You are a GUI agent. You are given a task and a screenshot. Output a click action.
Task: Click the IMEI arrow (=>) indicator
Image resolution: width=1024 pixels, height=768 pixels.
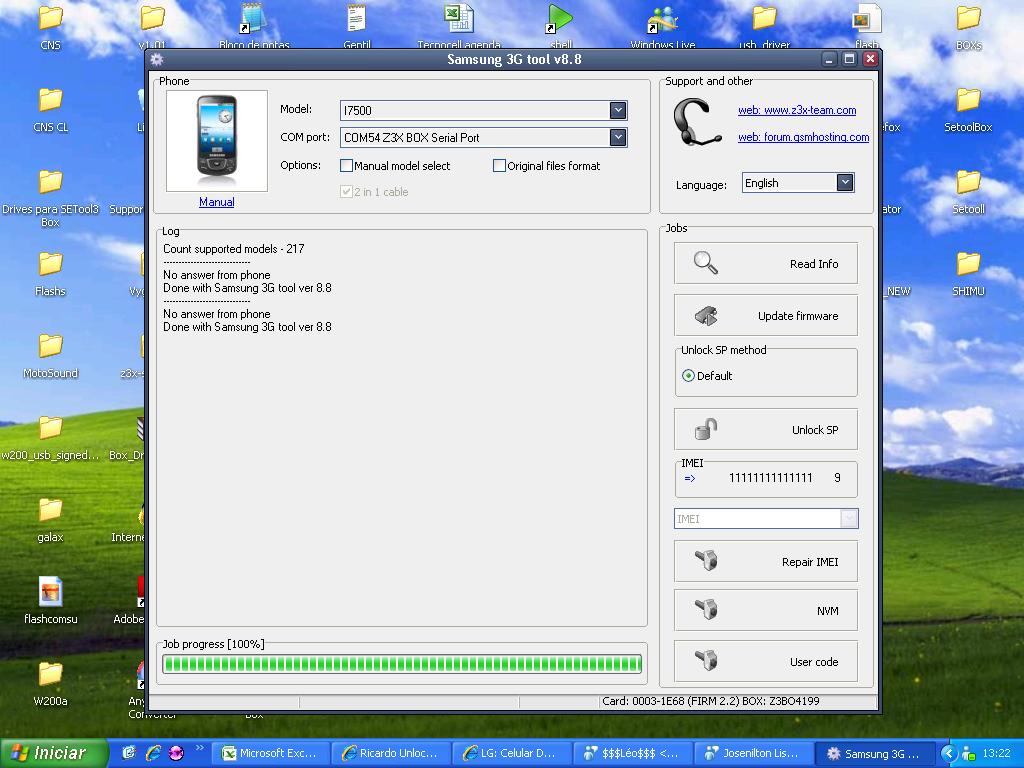690,478
